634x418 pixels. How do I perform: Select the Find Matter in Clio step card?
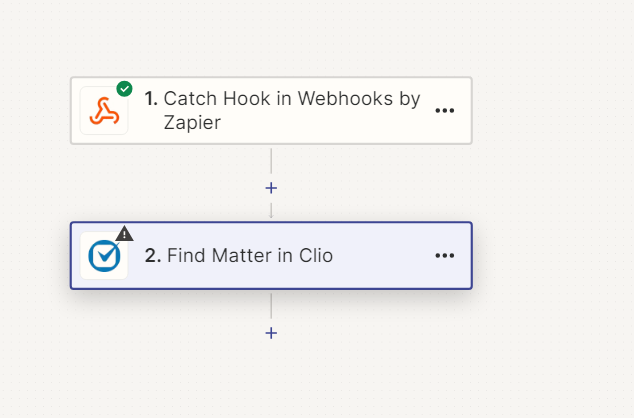(x=271, y=255)
